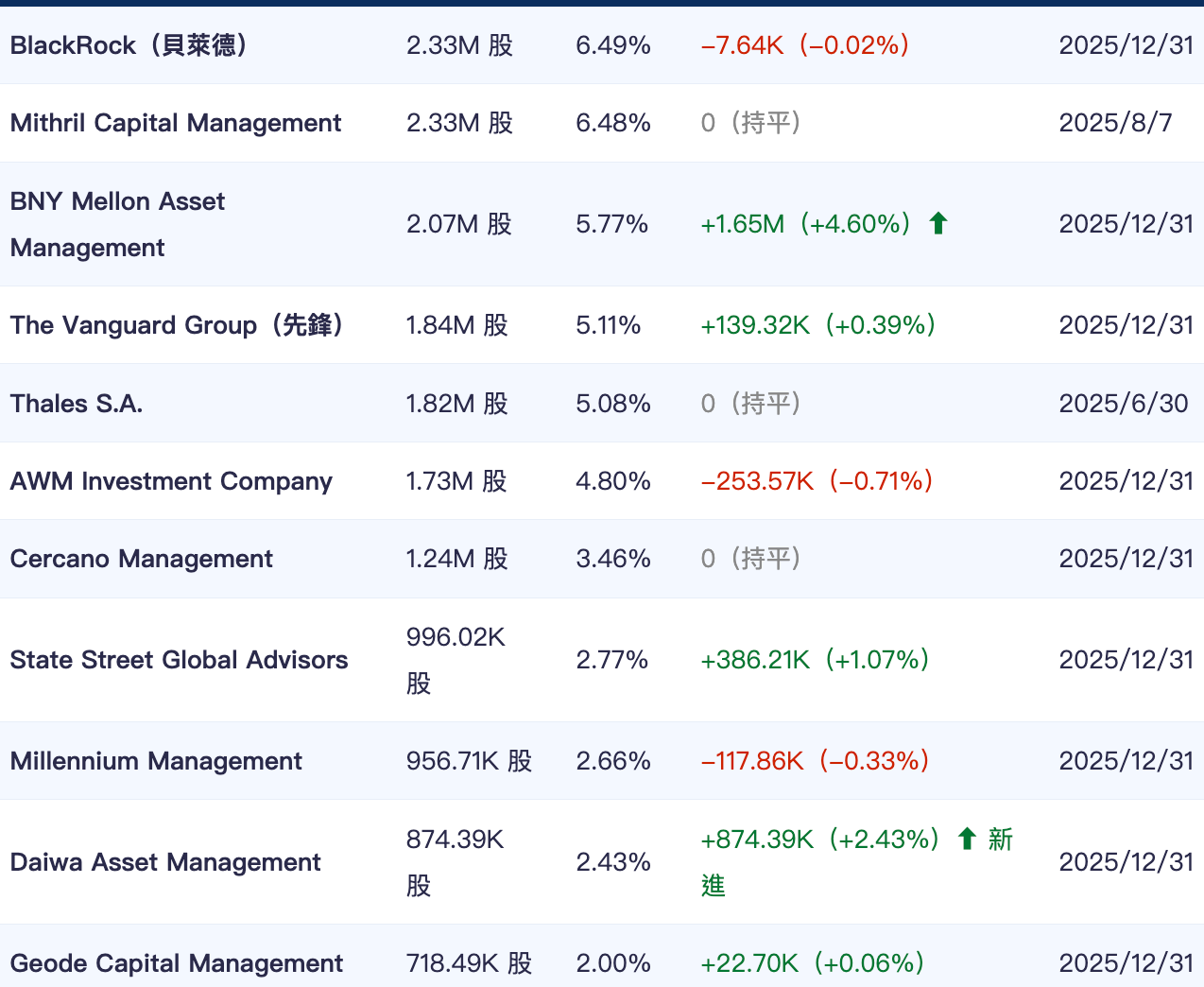Select Daiwa Asset Management name
Image resolution: width=1204 pixels, height=987 pixels.
165,862
